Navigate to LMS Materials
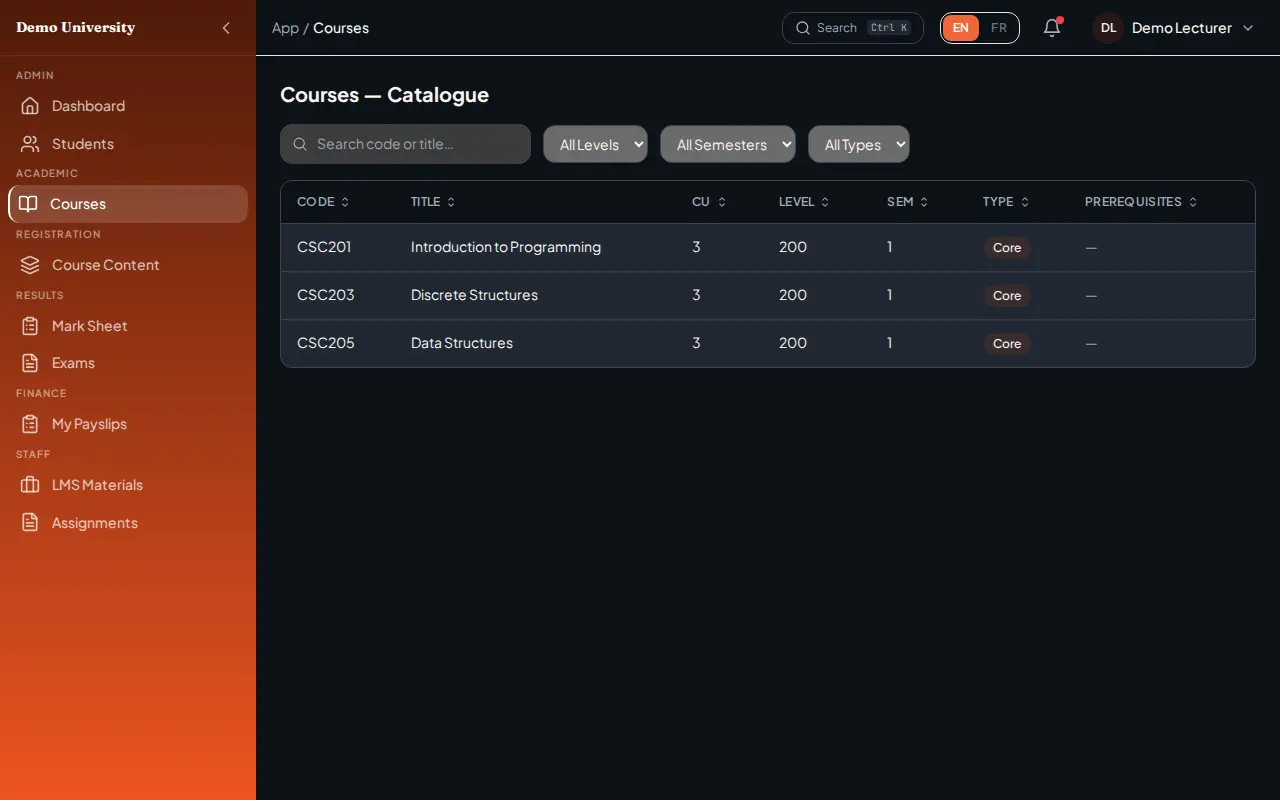 [x=128, y=485]
